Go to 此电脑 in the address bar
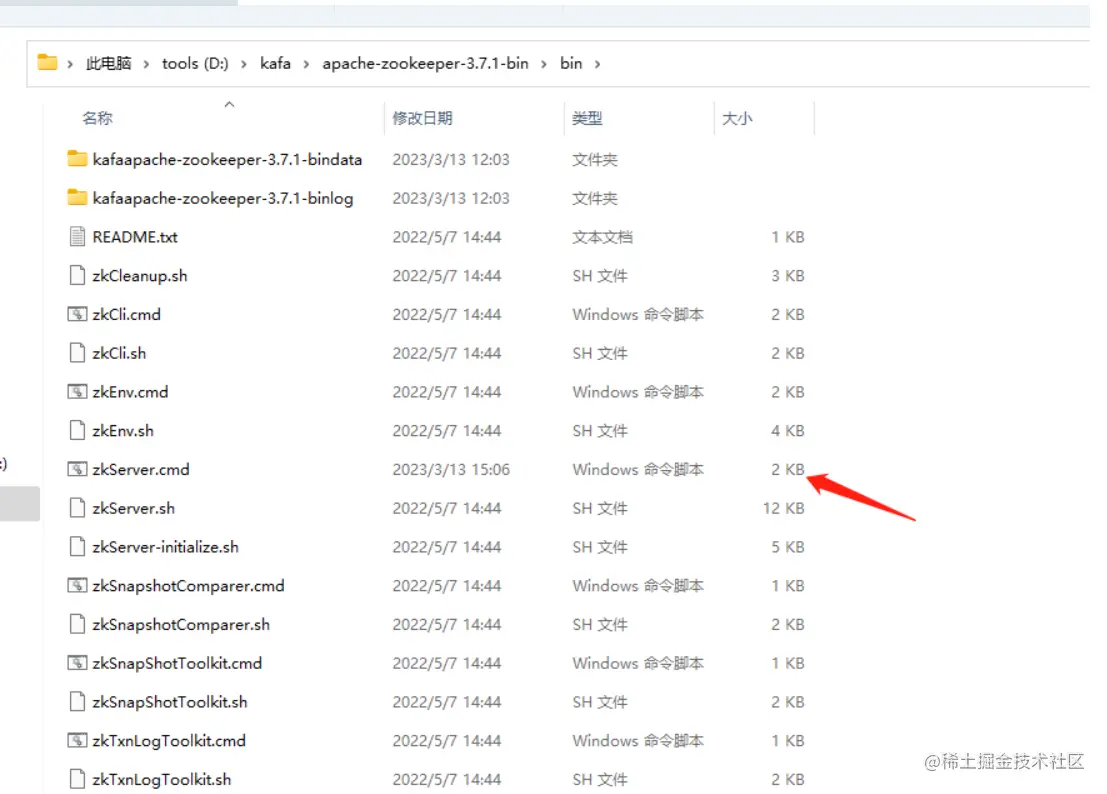 click(109, 64)
